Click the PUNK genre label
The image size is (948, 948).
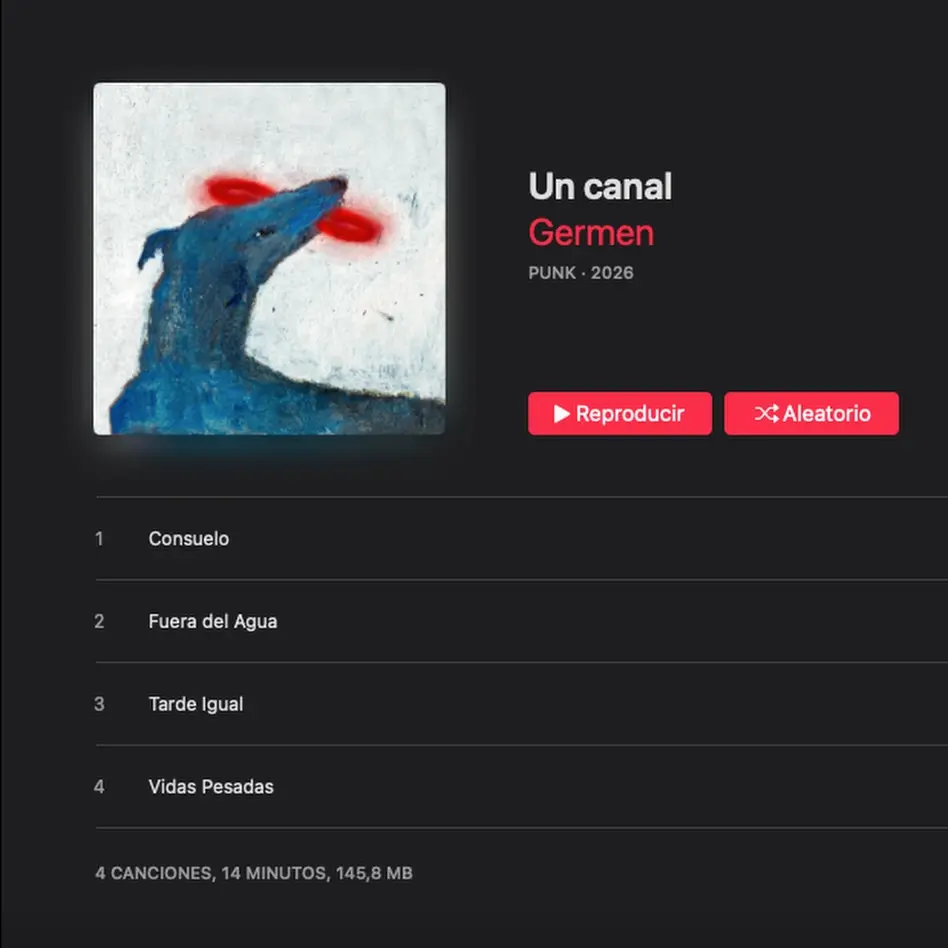point(552,273)
